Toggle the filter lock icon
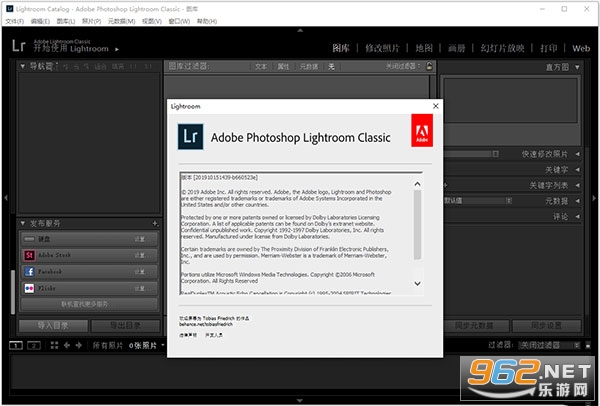The width and height of the screenshot is (600, 406). point(429,66)
